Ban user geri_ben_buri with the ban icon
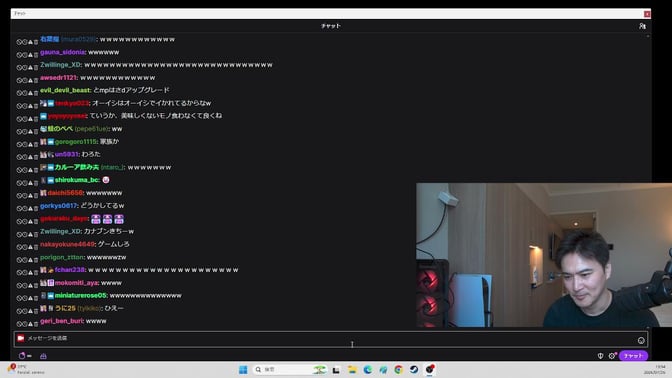The height and width of the screenshot is (378, 672). point(19,324)
